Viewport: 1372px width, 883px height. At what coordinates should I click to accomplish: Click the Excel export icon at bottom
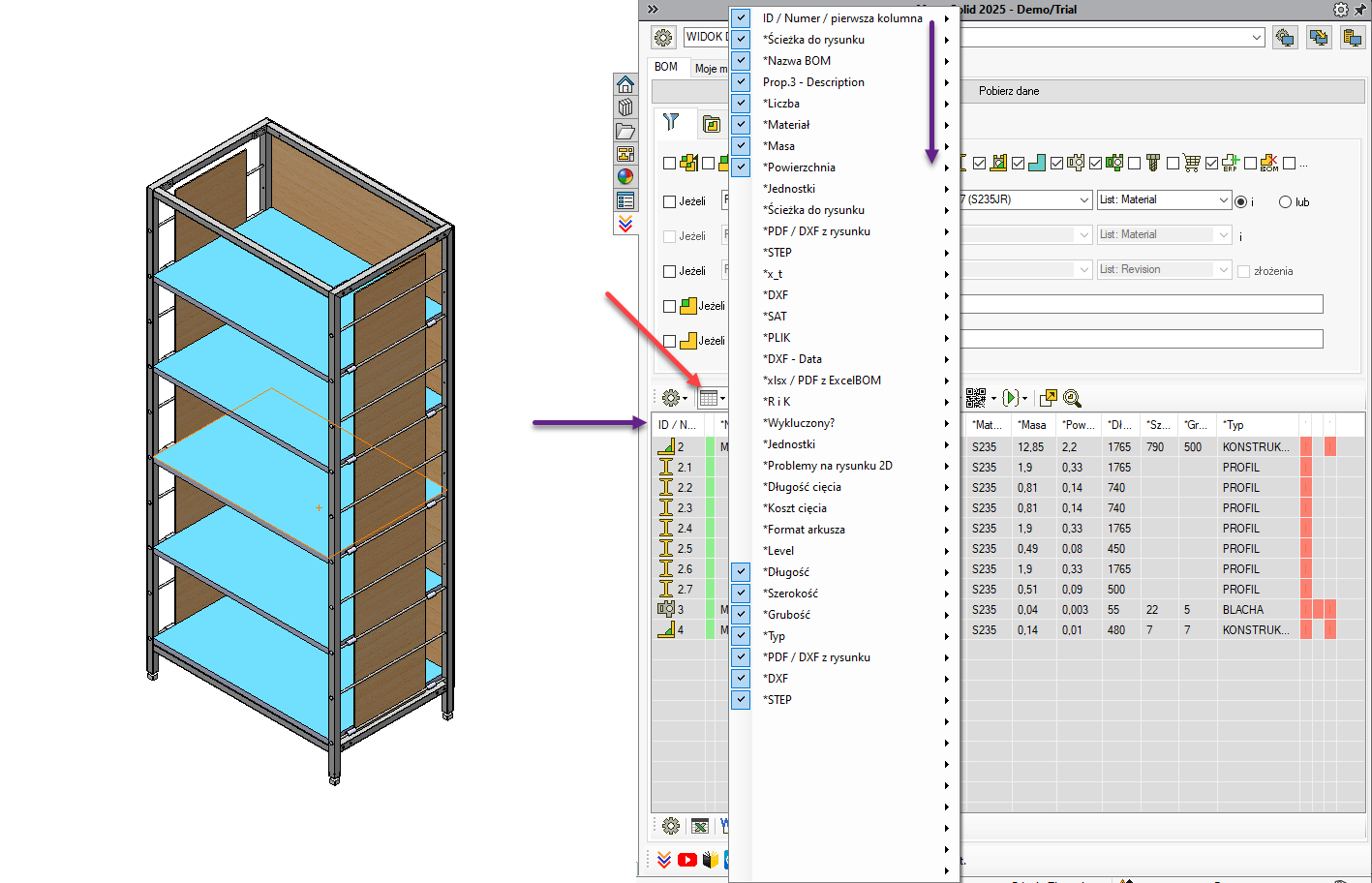point(700,826)
